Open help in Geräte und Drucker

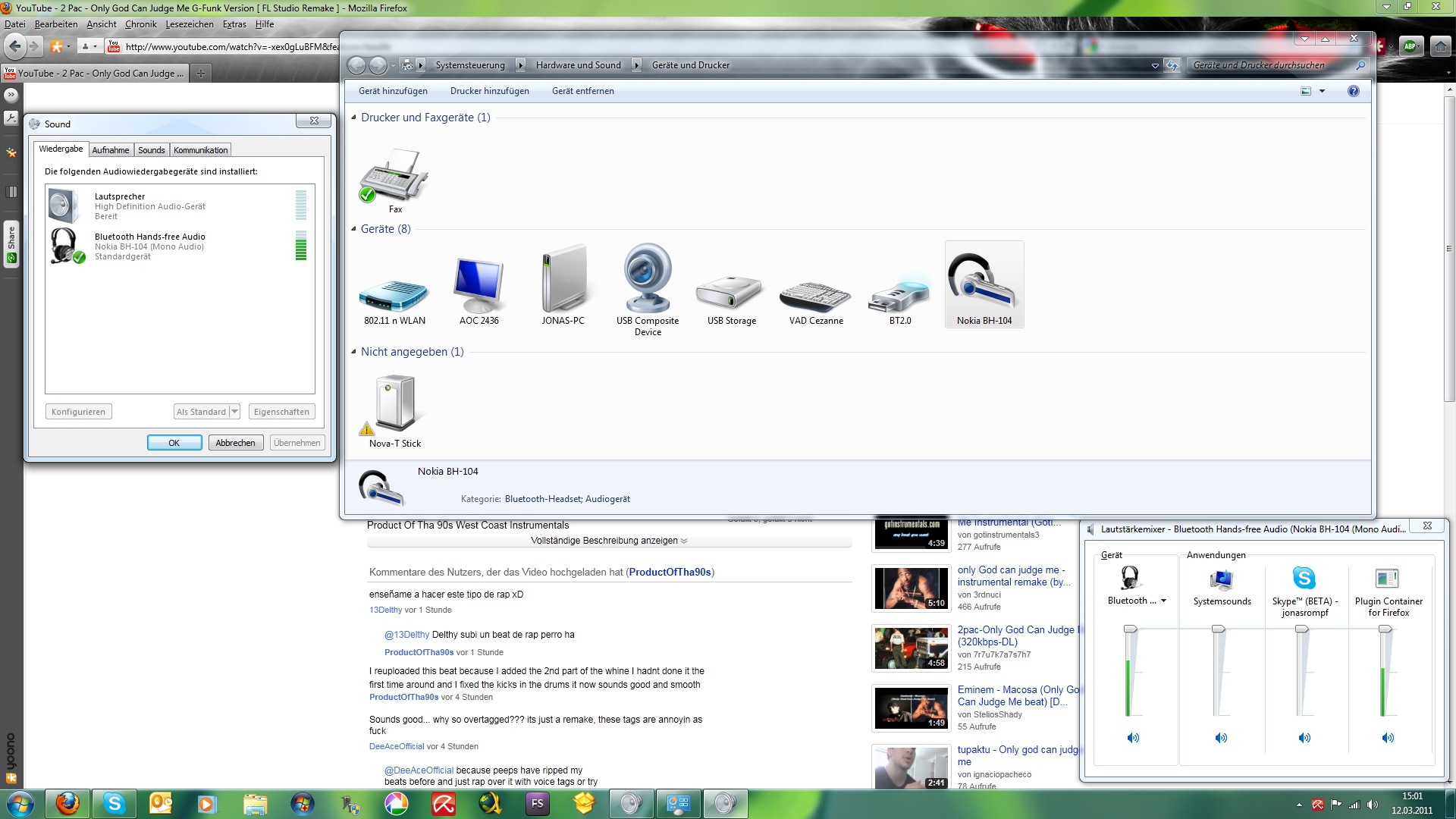pos(1354,91)
